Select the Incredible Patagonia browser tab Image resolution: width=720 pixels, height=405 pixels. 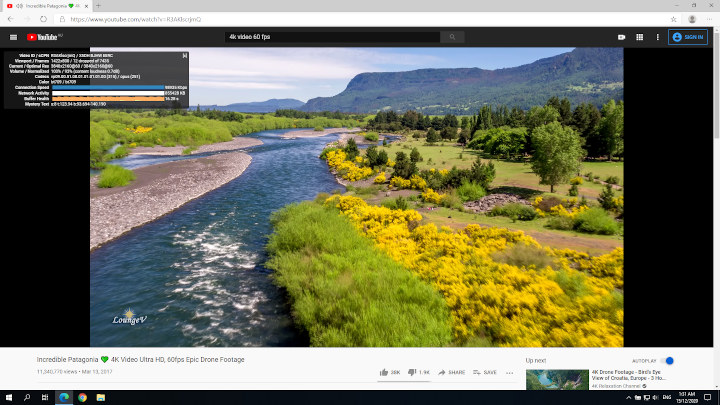coord(46,6)
